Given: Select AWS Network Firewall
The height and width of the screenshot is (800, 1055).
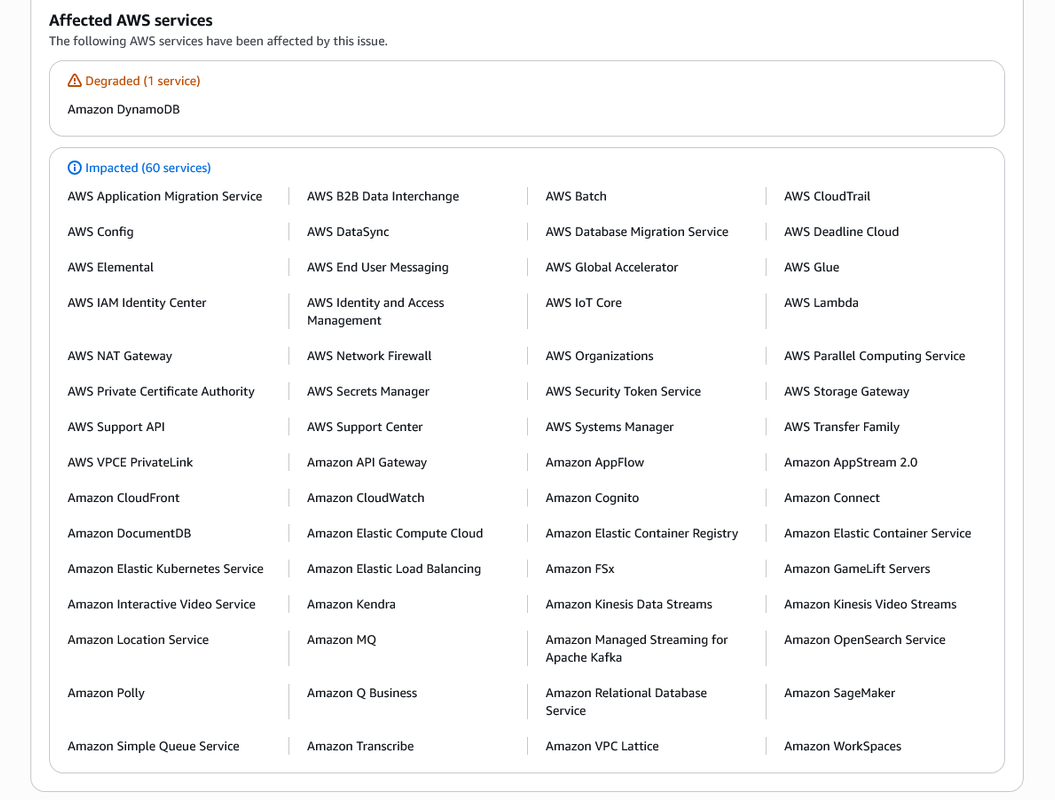Looking at the screenshot, I should pos(369,356).
